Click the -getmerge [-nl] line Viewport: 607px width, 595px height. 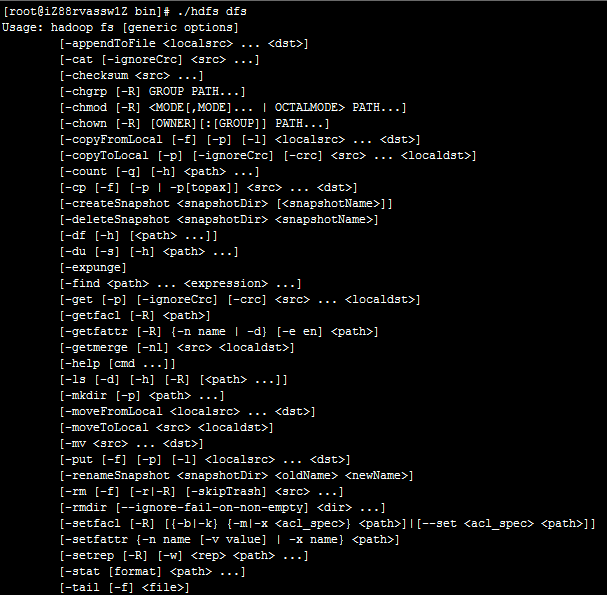(x=177, y=348)
